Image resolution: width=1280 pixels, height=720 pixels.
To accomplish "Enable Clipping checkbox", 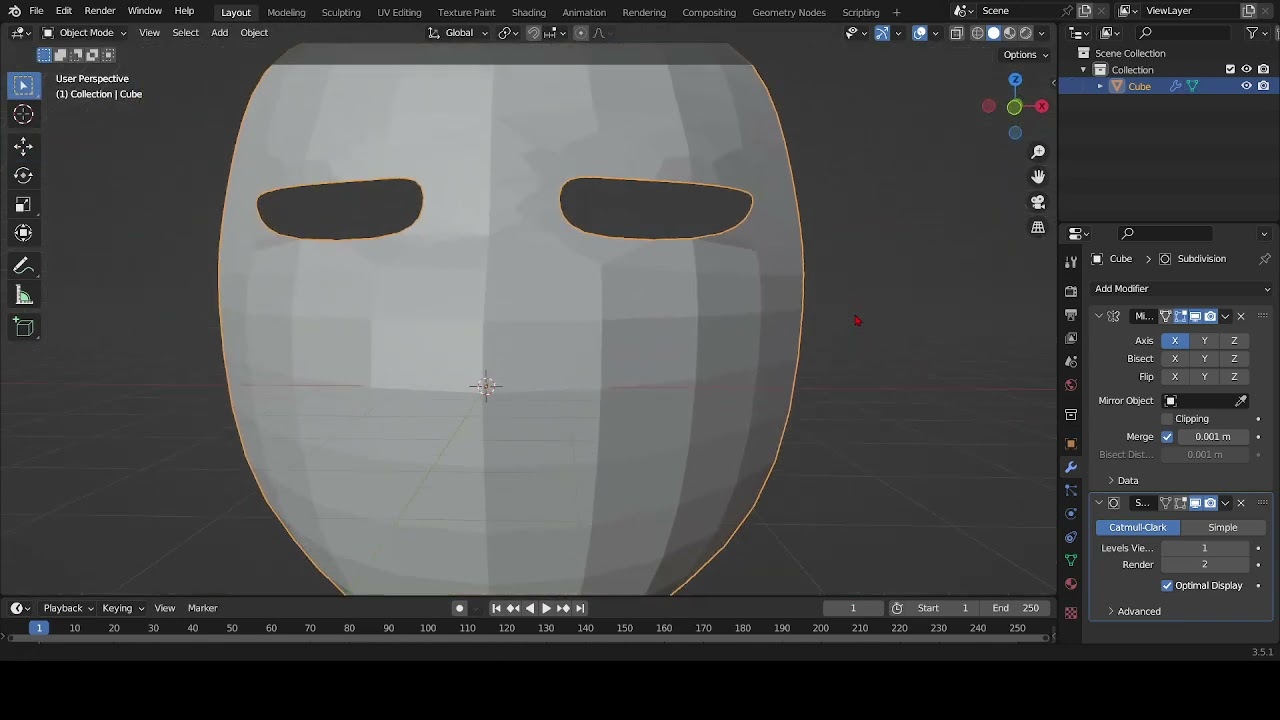I will point(1167,419).
